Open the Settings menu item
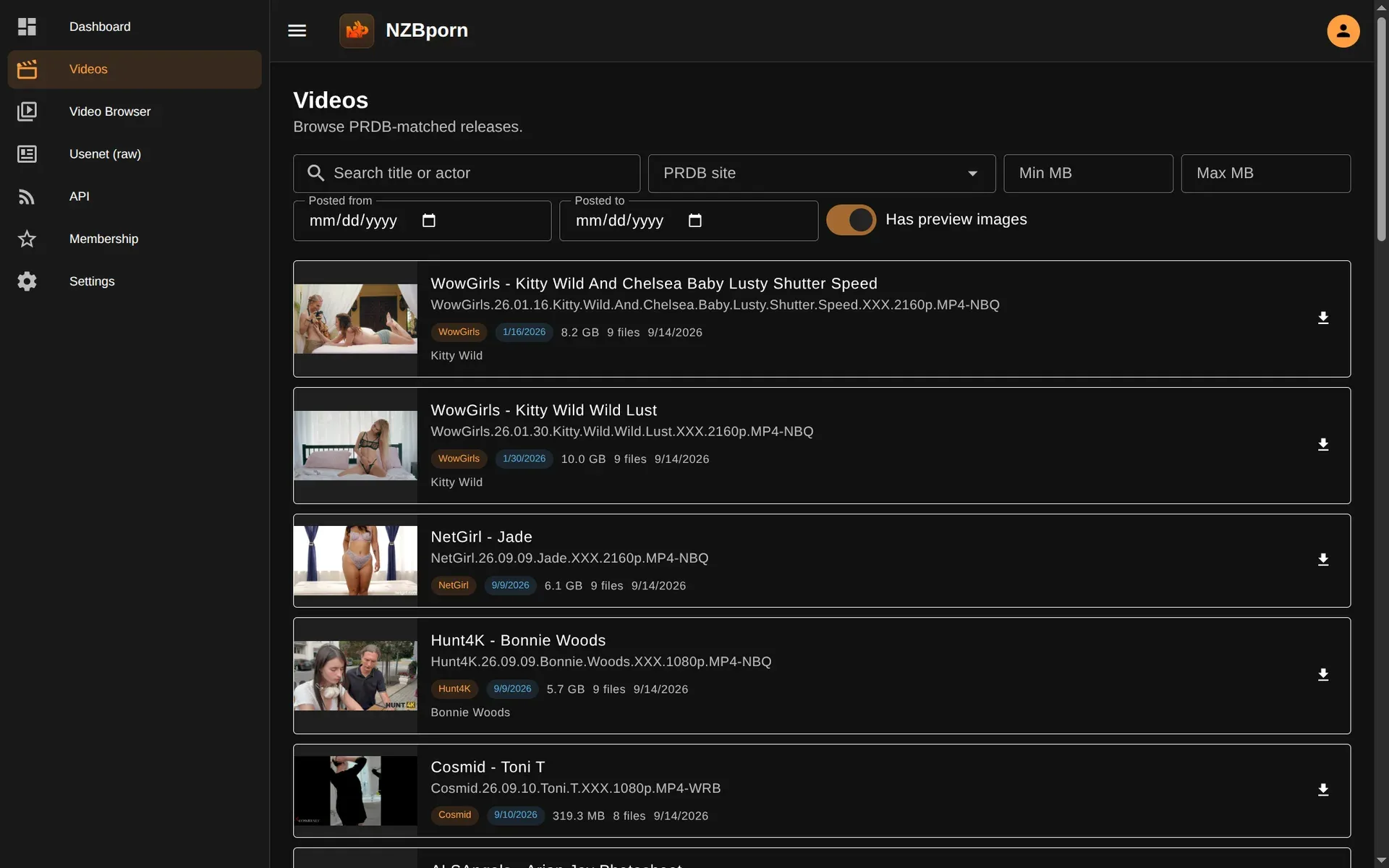Image resolution: width=1389 pixels, height=868 pixels. click(135, 281)
